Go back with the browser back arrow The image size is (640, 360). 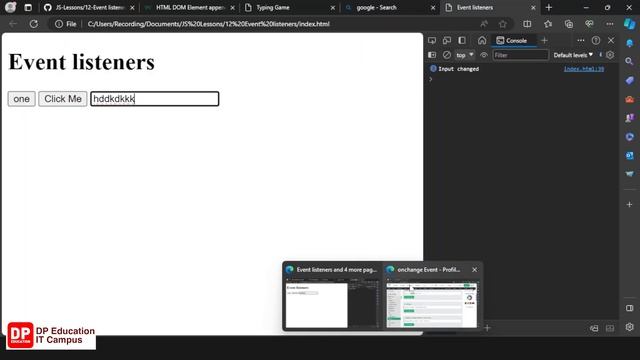coord(13,24)
